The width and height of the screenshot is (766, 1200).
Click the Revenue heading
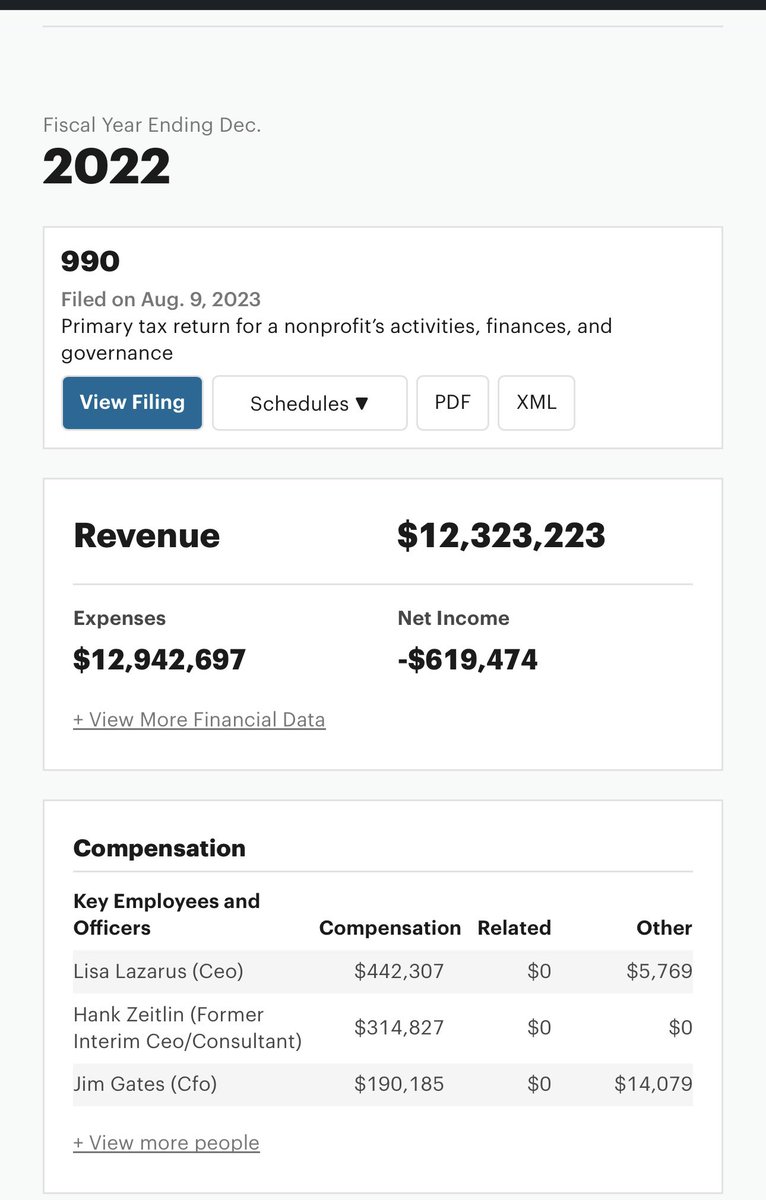pyautogui.click(x=146, y=535)
